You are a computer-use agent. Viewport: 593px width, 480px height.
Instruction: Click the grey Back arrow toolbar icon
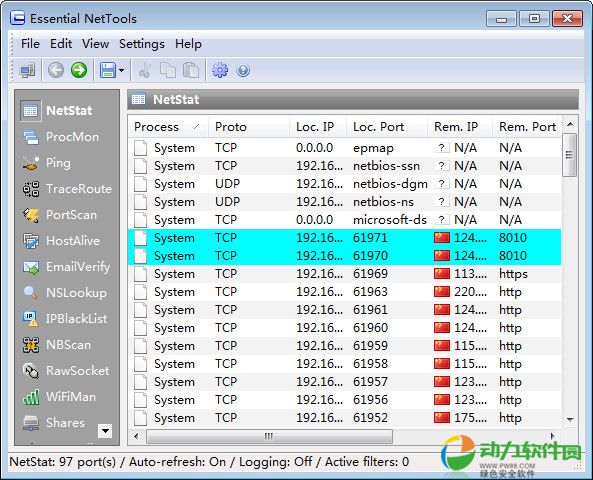click(x=56, y=70)
